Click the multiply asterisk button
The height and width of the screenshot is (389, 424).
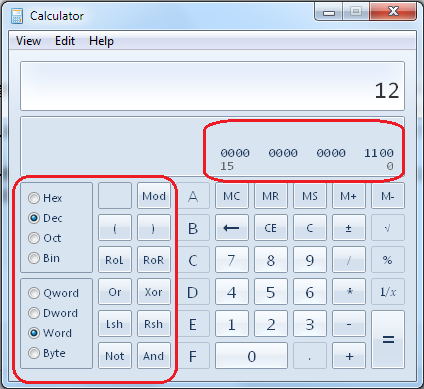click(x=349, y=292)
